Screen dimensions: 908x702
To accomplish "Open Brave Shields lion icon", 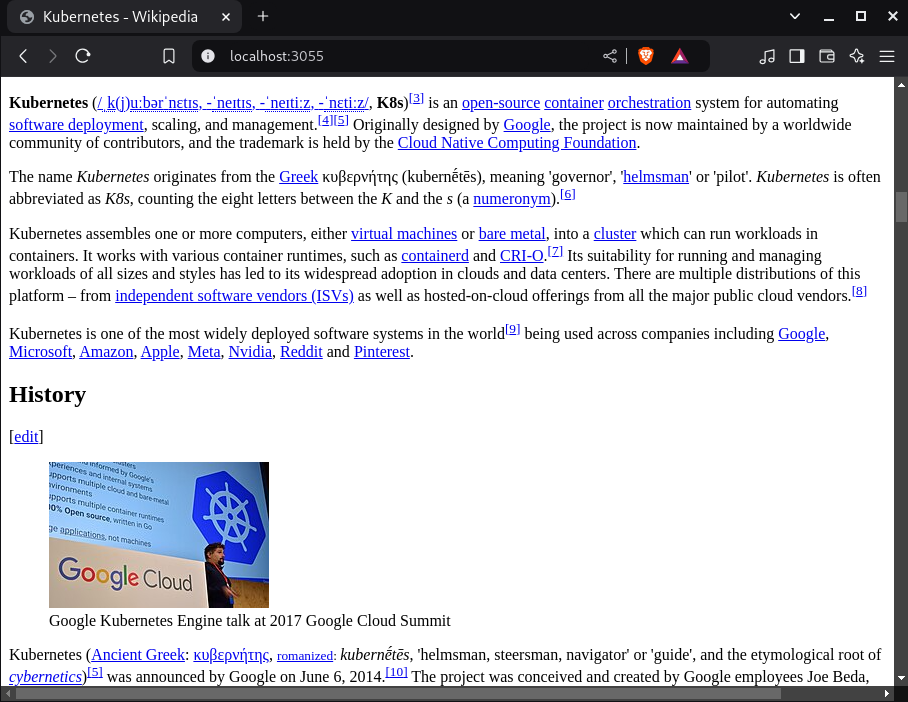I will [x=646, y=56].
